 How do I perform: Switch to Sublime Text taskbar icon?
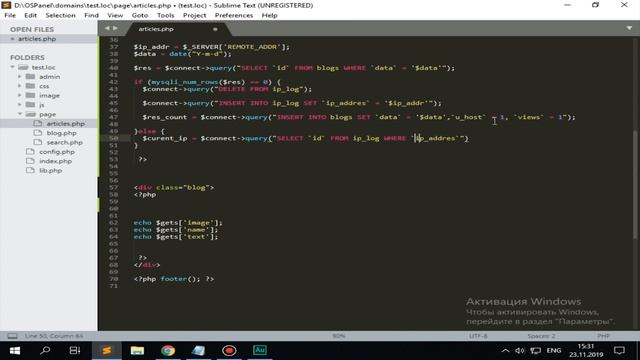click(x=107, y=350)
